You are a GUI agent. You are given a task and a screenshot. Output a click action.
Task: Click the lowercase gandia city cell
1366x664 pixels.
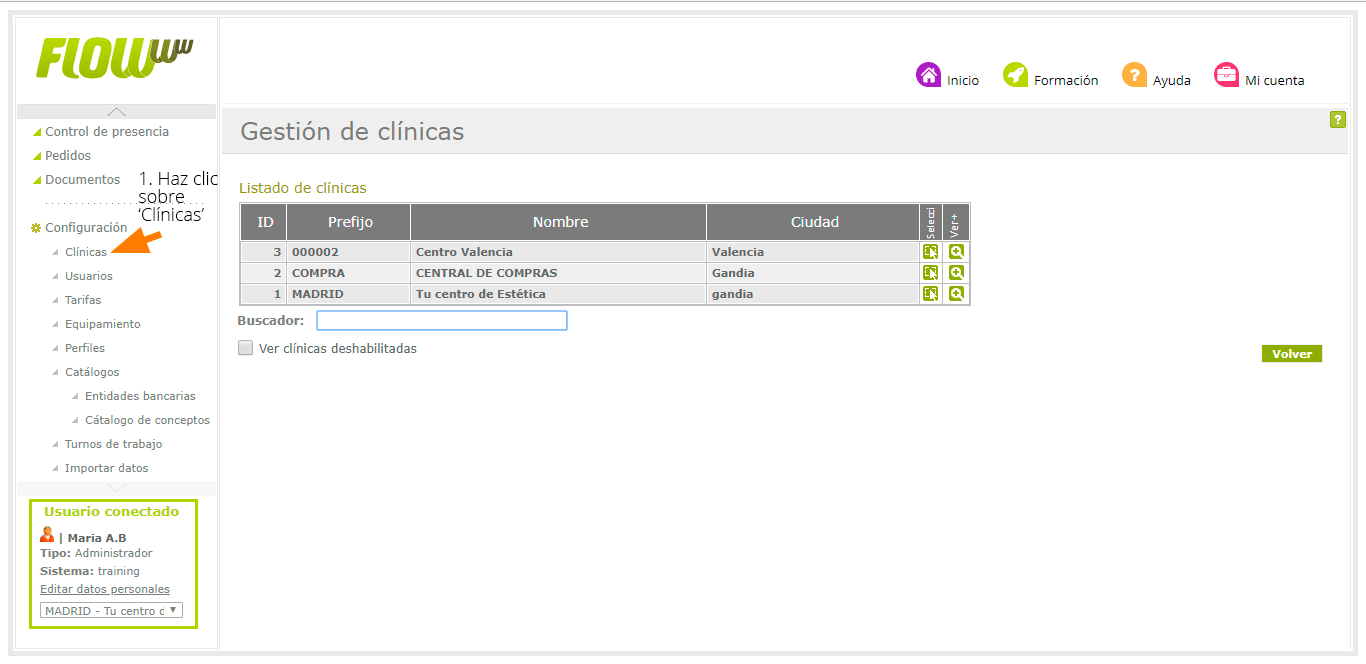click(x=814, y=294)
